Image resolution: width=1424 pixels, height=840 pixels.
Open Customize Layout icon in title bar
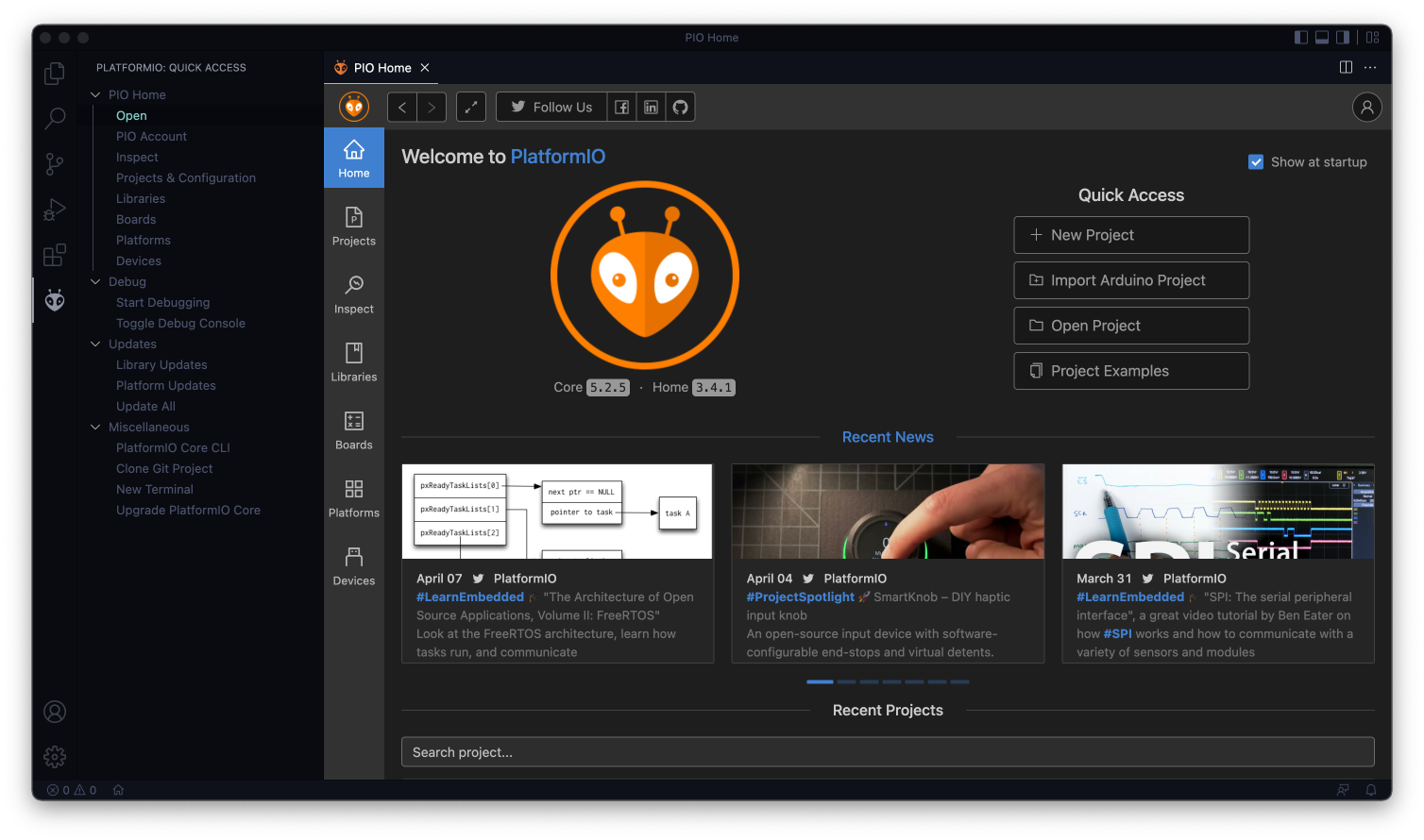(1373, 37)
